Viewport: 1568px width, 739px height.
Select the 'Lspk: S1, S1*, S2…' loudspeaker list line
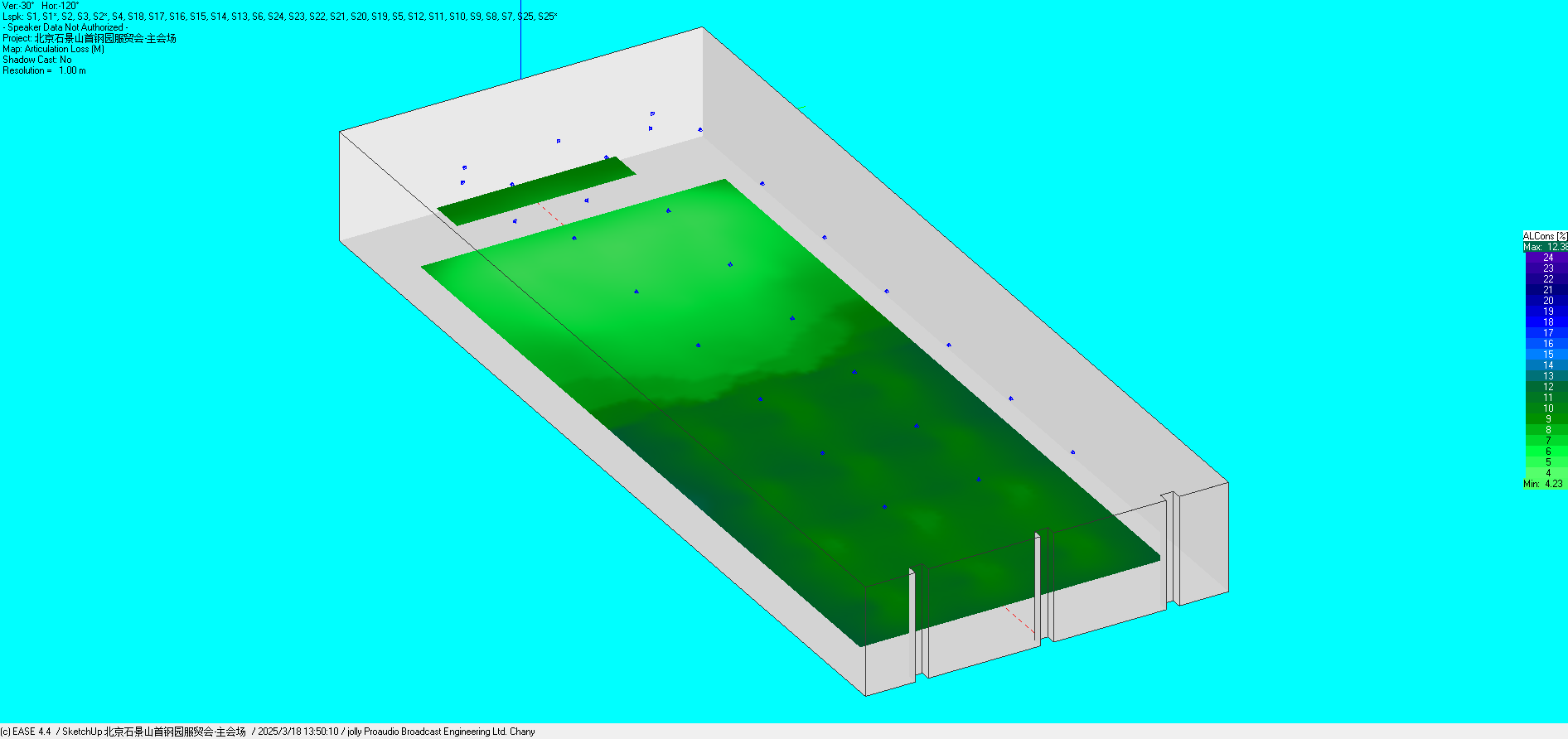pos(280,17)
